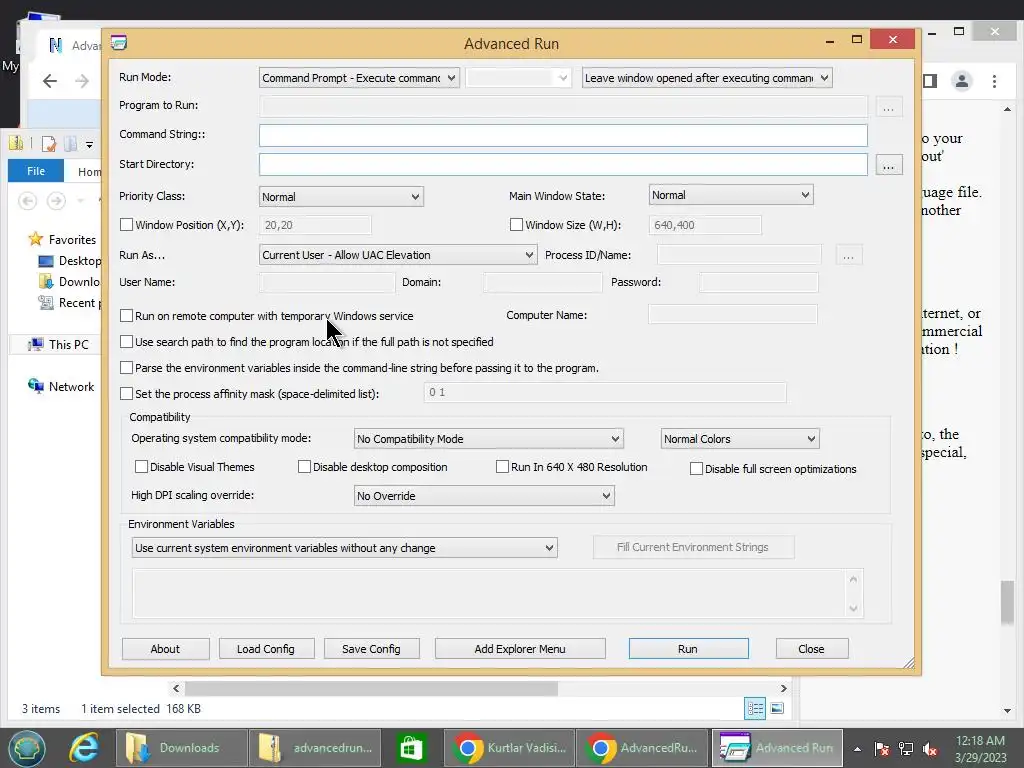Click the Advanced Run taskbar item
The image size is (1024, 768).
point(776,748)
